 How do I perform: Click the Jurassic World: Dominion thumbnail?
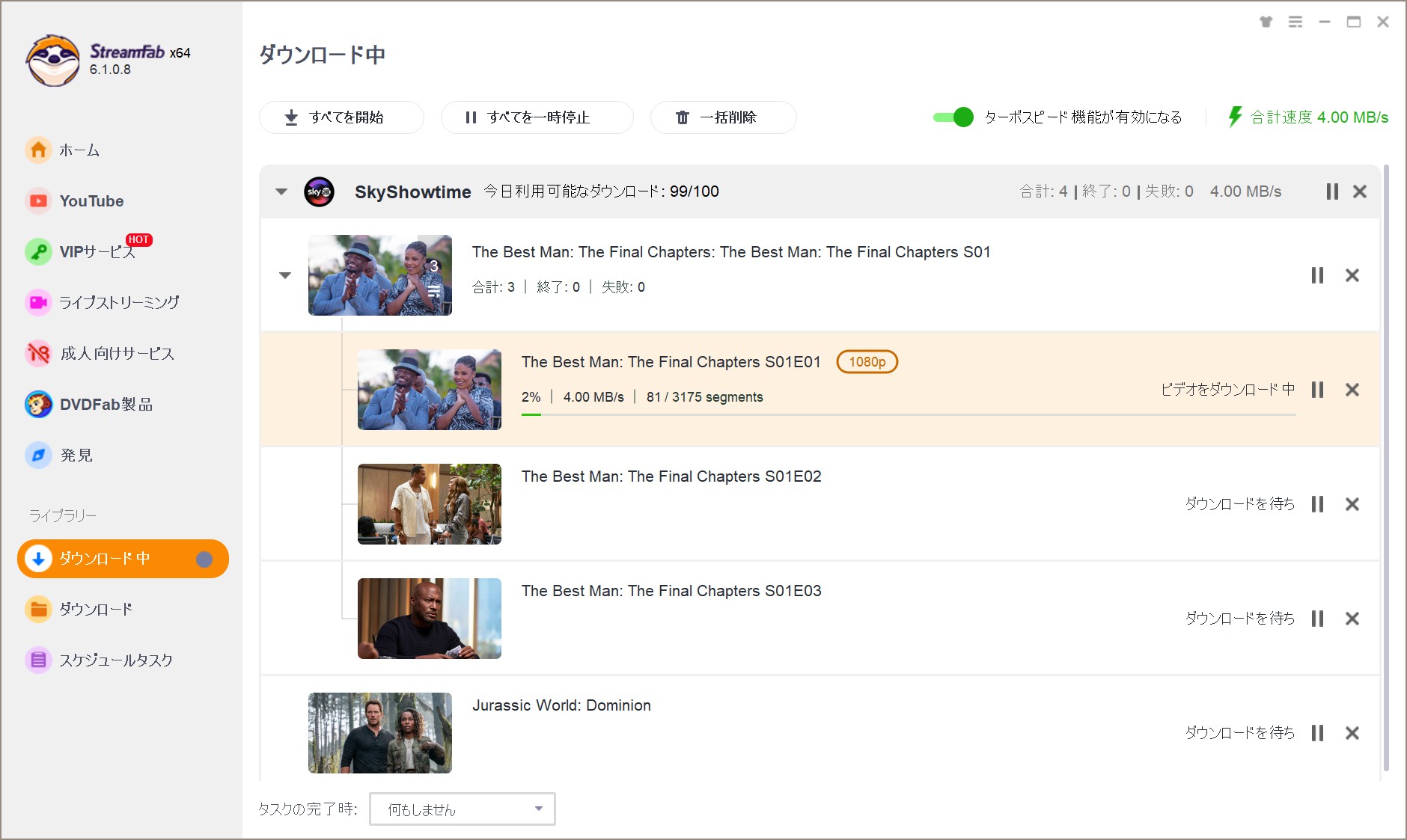point(380,733)
